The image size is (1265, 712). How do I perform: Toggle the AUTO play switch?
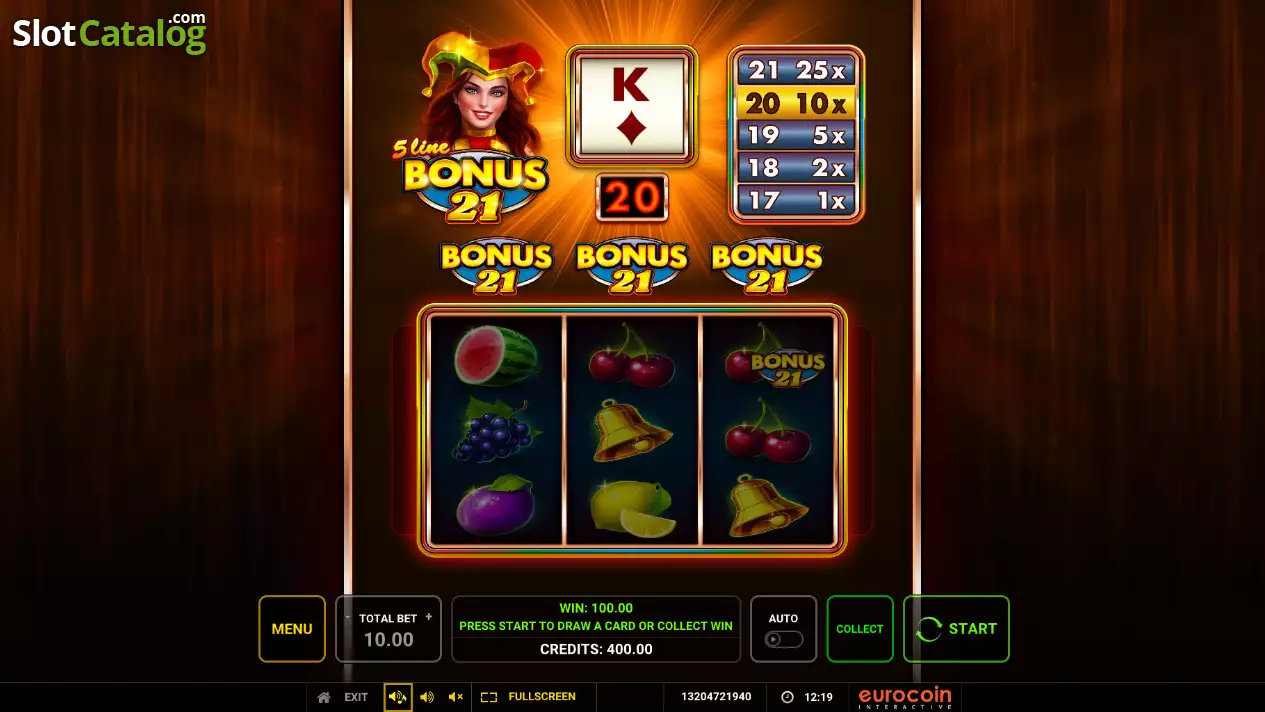click(x=784, y=639)
